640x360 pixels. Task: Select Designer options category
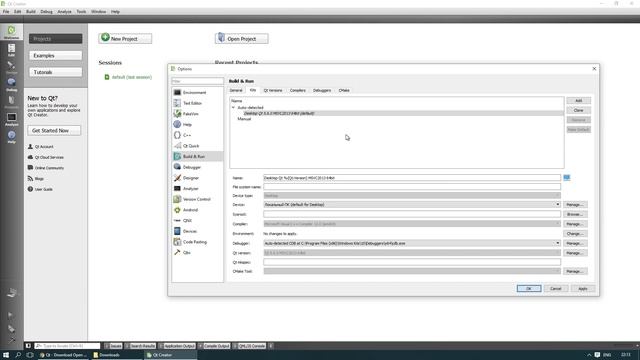pos(198,178)
